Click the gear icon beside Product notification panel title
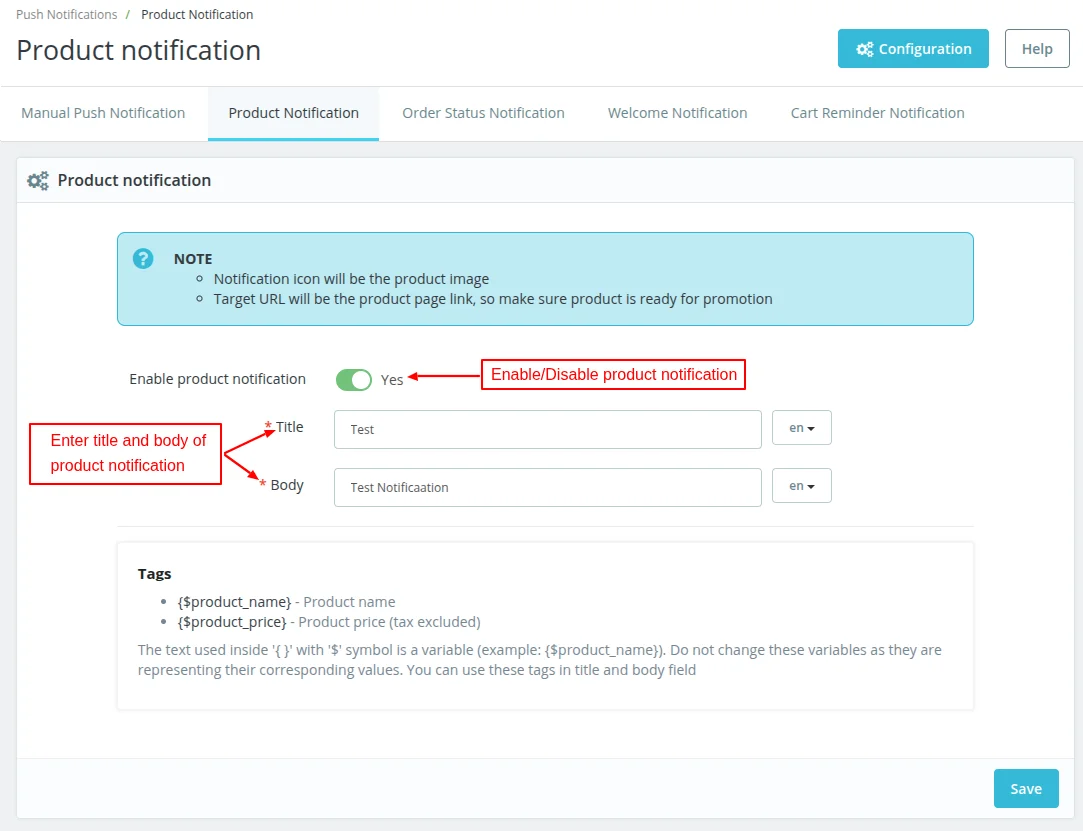Viewport: 1083px width, 831px height. (x=37, y=180)
